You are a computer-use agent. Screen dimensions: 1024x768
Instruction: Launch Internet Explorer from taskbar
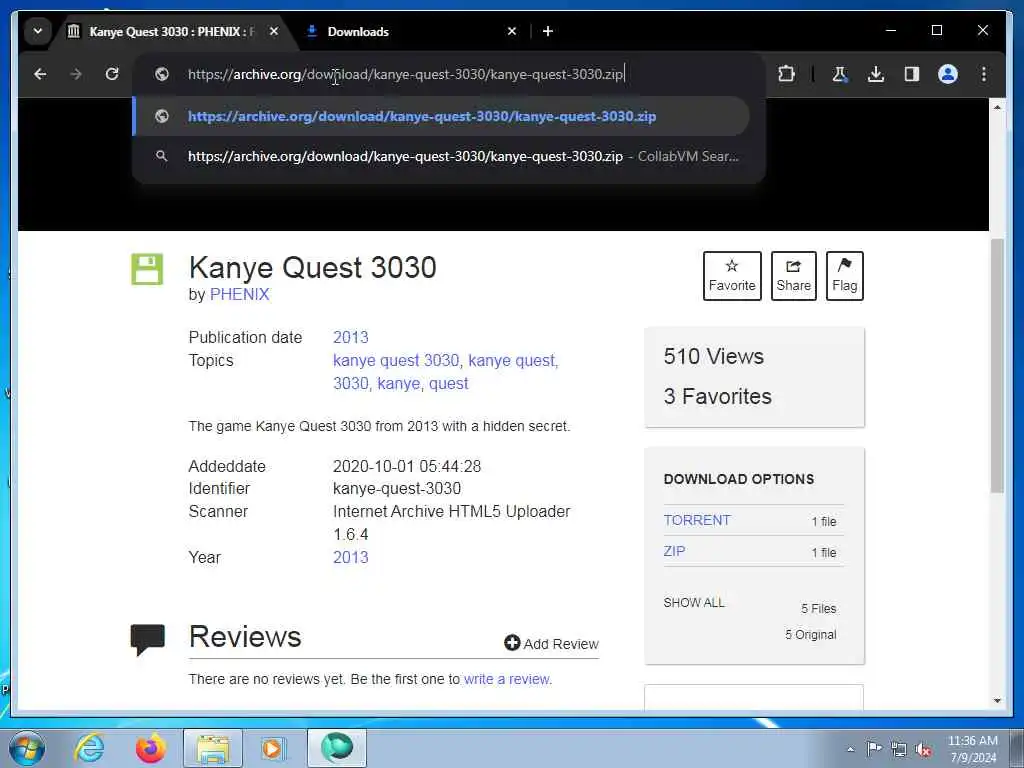89,748
